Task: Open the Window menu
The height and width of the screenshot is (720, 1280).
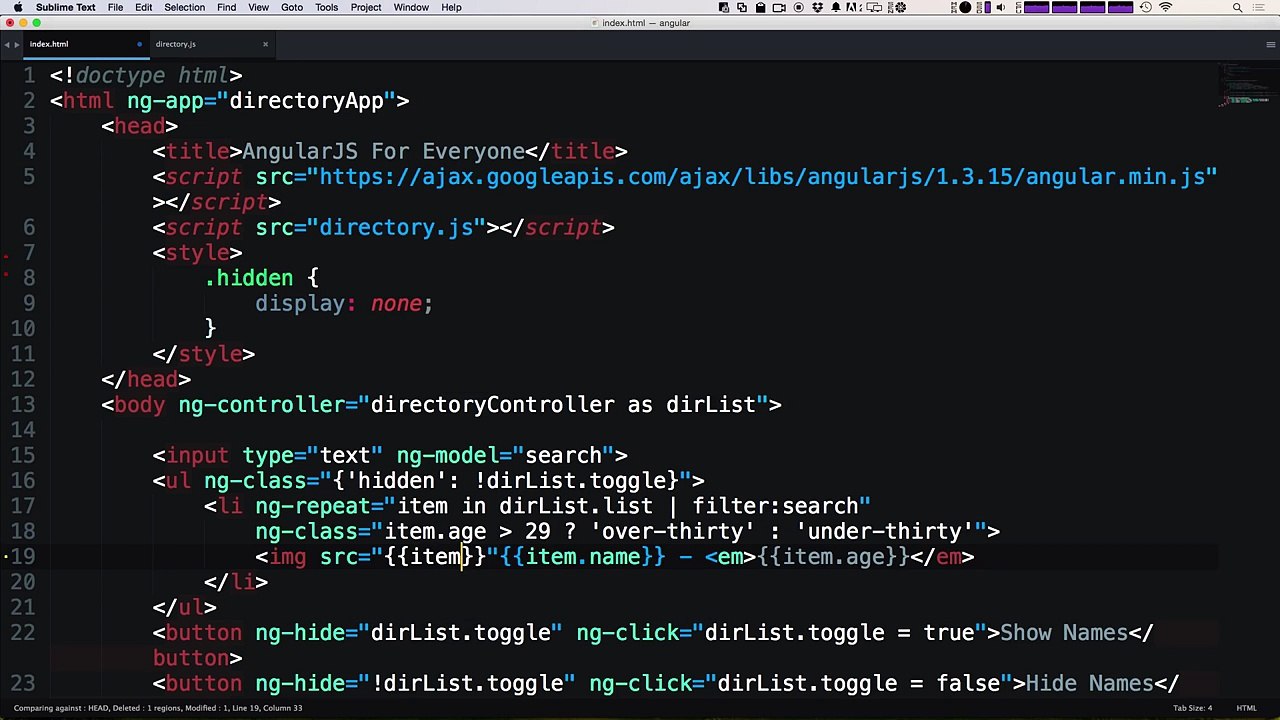Action: coord(411,7)
